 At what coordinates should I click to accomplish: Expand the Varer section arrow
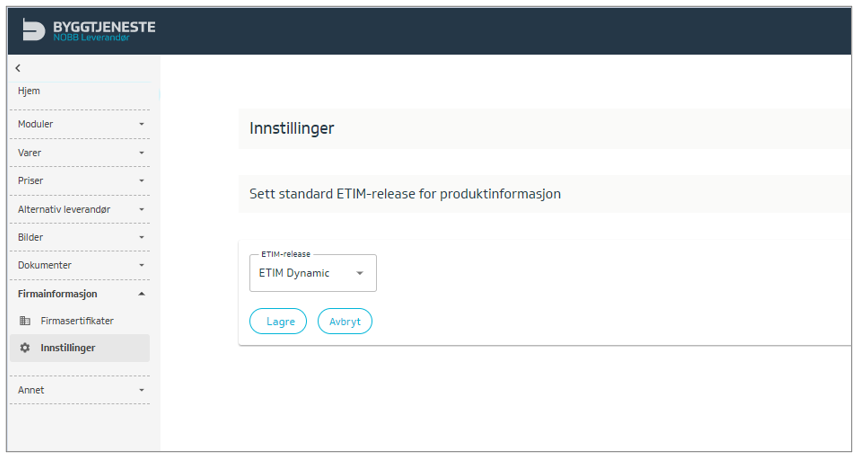(141, 153)
